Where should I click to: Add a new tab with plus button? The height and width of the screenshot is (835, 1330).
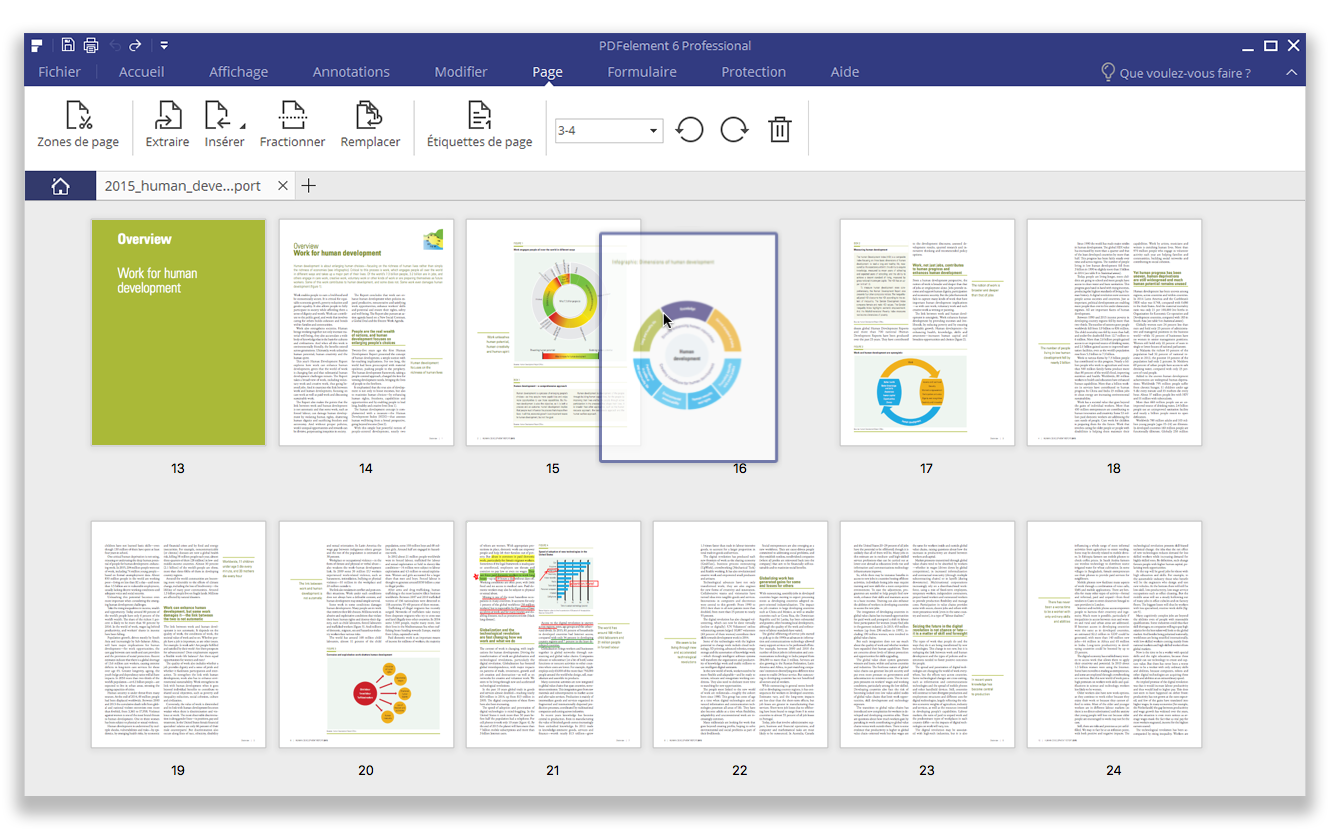click(309, 186)
